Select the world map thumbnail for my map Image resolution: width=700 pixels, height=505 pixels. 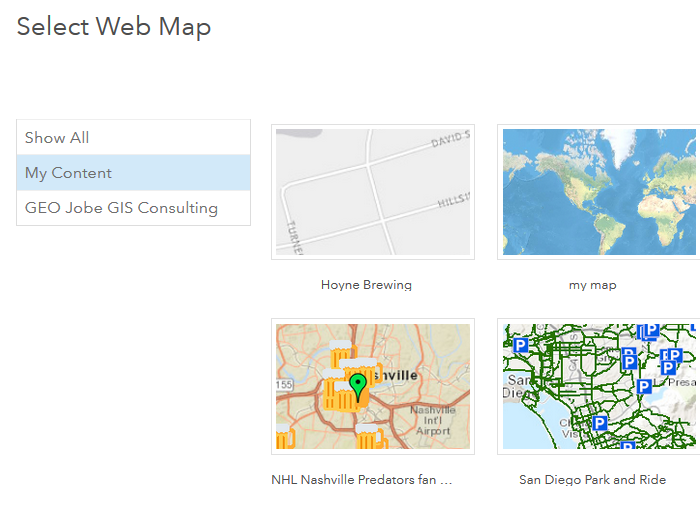(x=600, y=191)
